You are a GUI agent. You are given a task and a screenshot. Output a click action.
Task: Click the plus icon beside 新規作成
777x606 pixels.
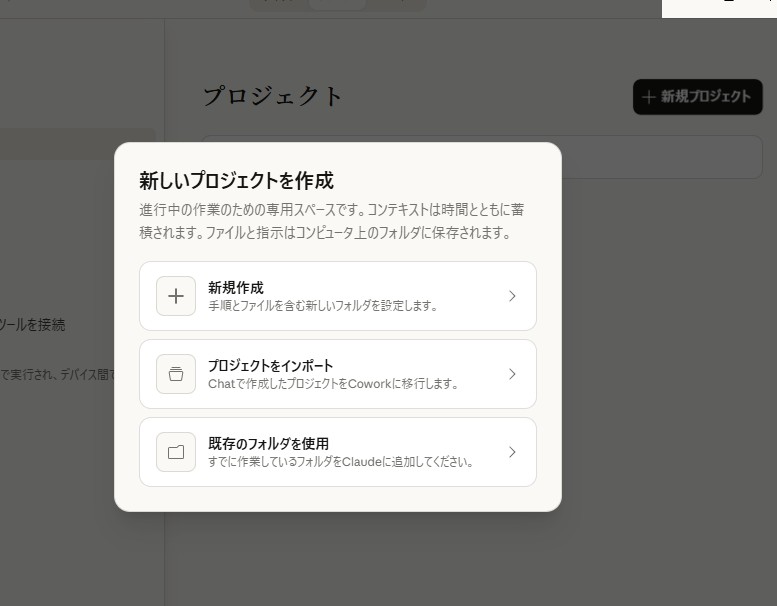coord(176,296)
